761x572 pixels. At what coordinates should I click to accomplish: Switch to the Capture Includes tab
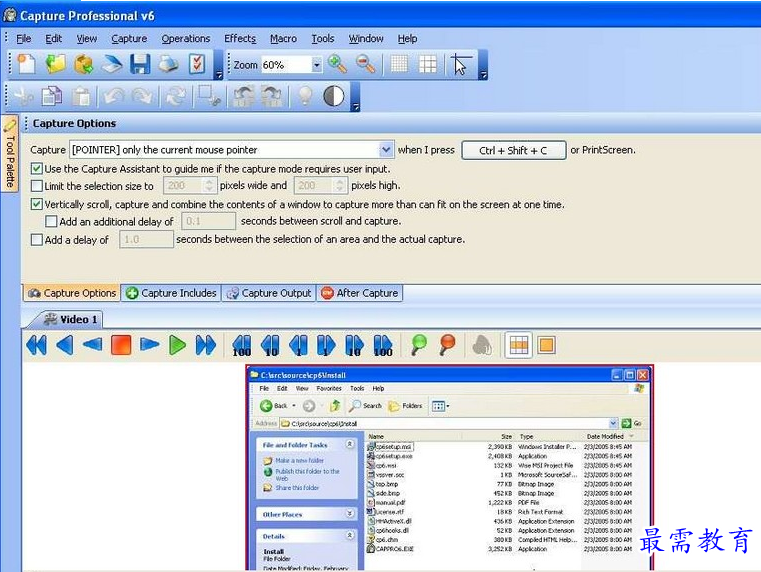[x=171, y=293]
